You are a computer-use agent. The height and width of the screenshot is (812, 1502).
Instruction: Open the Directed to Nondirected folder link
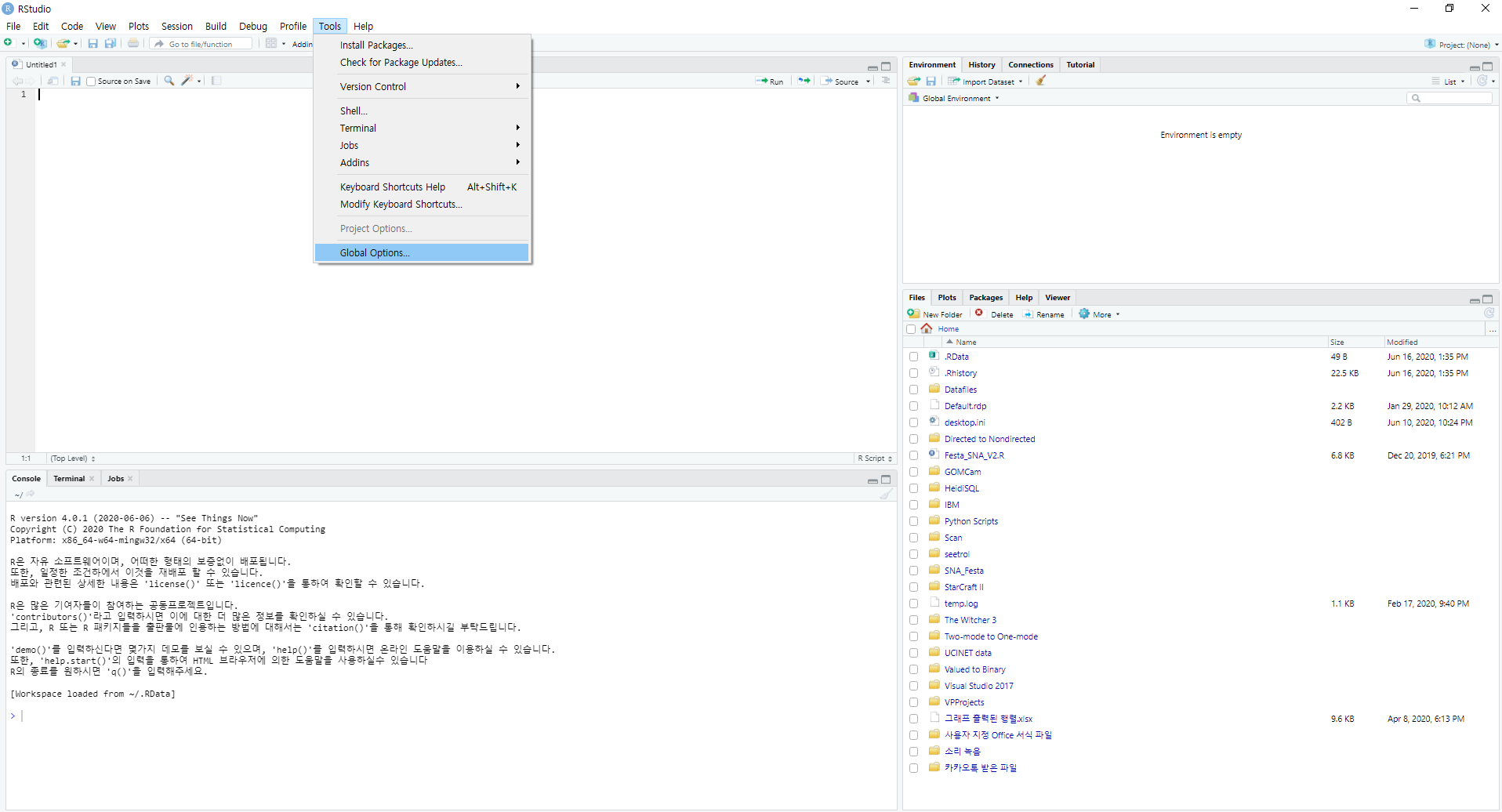(x=989, y=439)
